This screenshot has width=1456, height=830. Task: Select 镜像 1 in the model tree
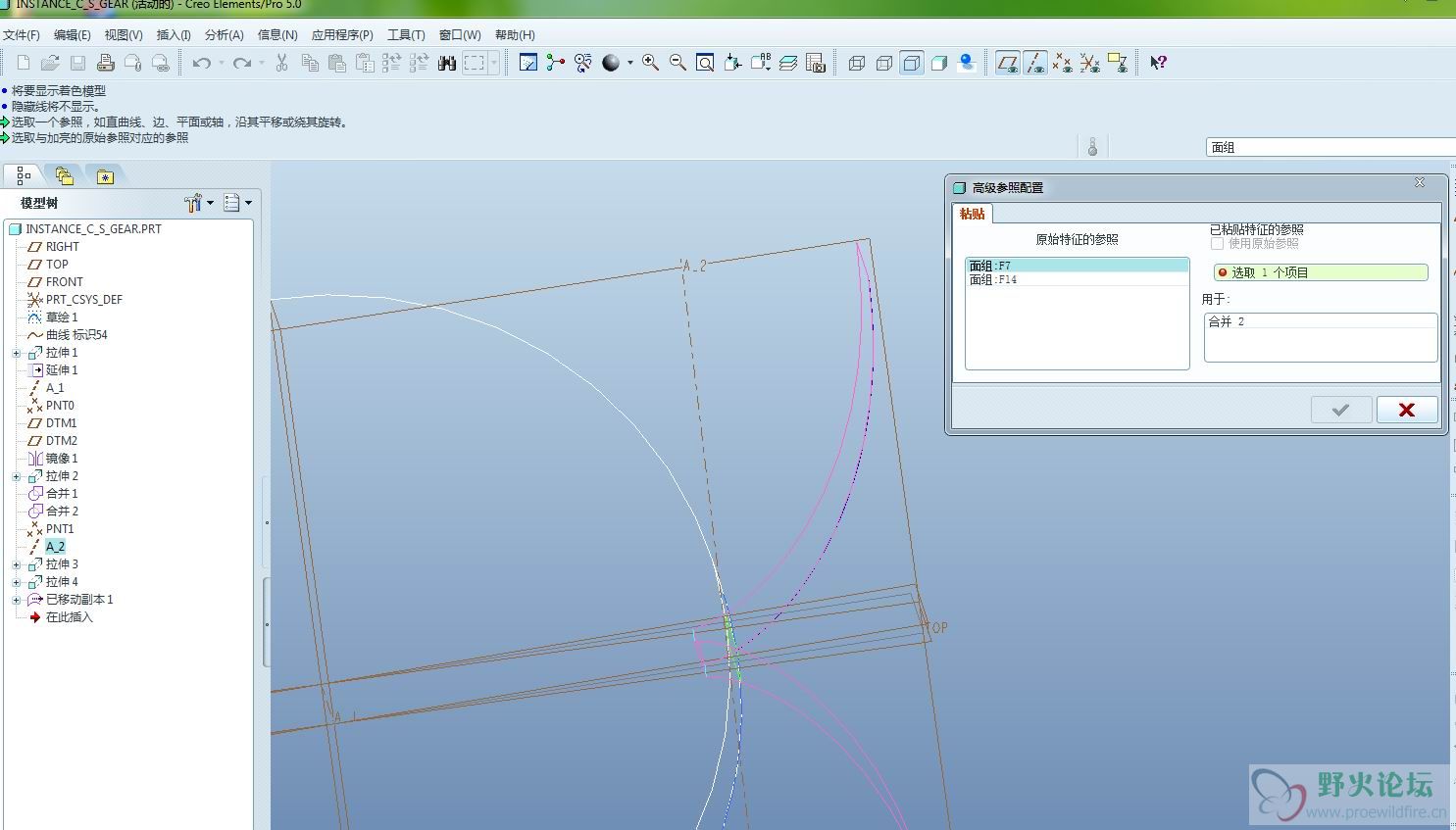[x=61, y=459]
